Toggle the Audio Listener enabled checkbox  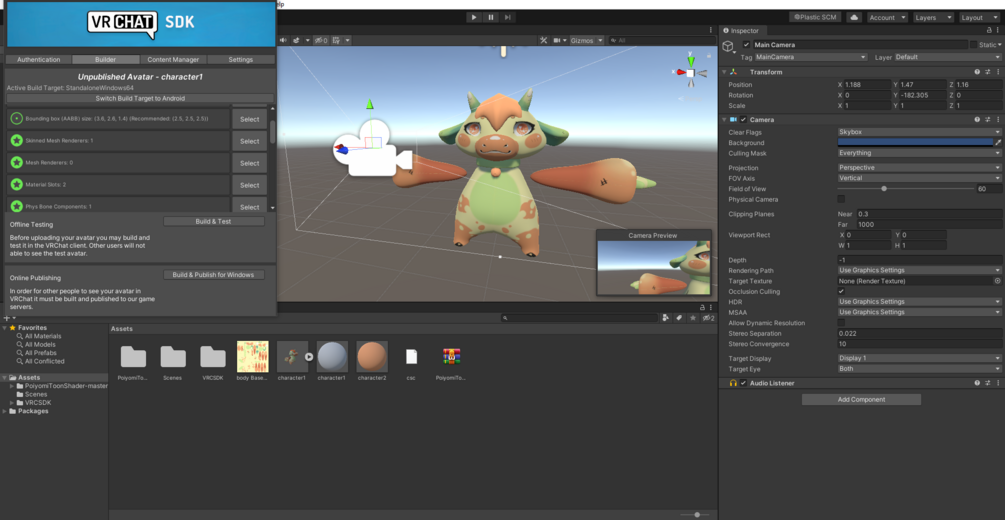coord(743,383)
